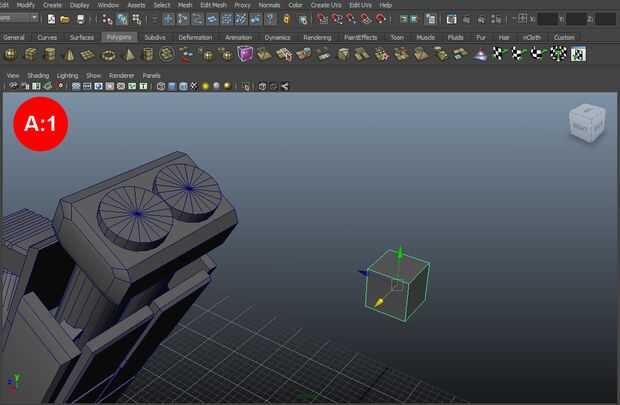Click the first coordinate input field
Image resolution: width=620 pixels, height=405 pixels.
coord(548,19)
